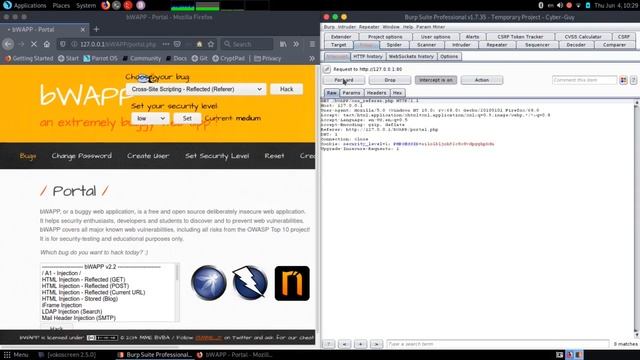
Task: Show more toolbar items chevron in Firefox
Action: [x=296, y=44]
